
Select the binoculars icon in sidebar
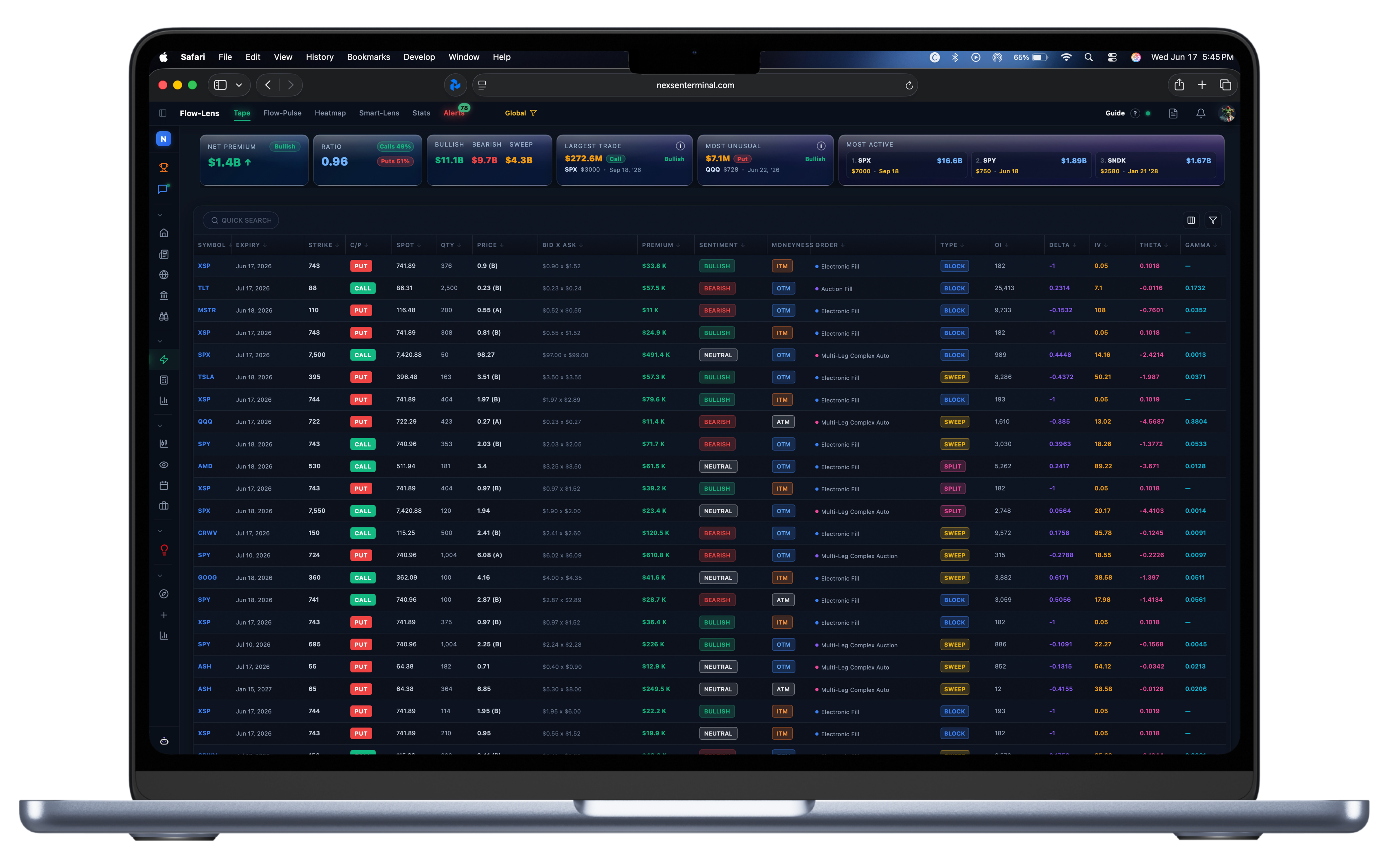[x=163, y=316]
